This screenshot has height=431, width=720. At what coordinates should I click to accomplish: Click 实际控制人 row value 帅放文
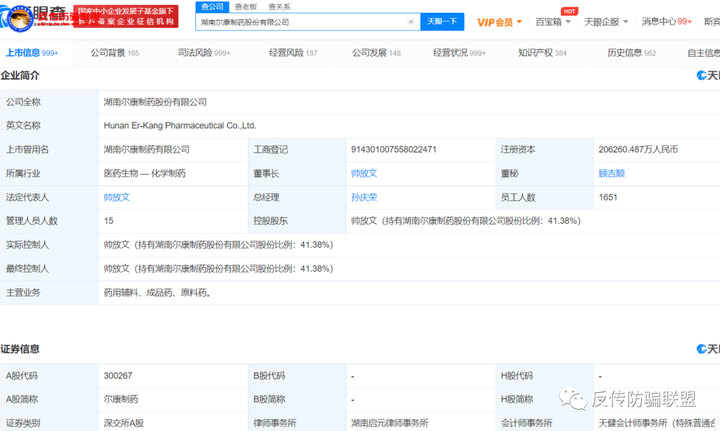coord(218,245)
